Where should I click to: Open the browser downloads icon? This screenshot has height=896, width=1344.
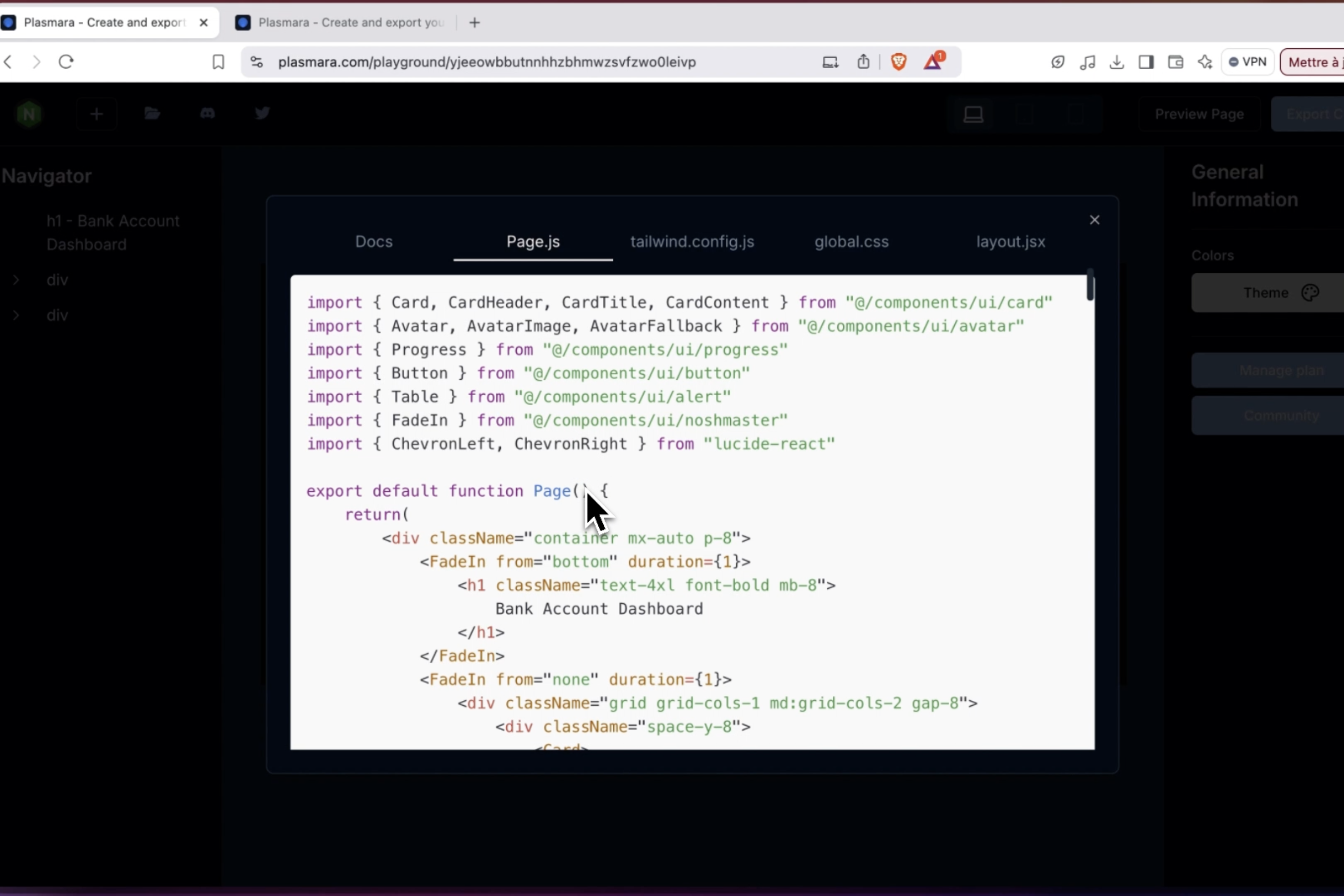(x=1117, y=62)
